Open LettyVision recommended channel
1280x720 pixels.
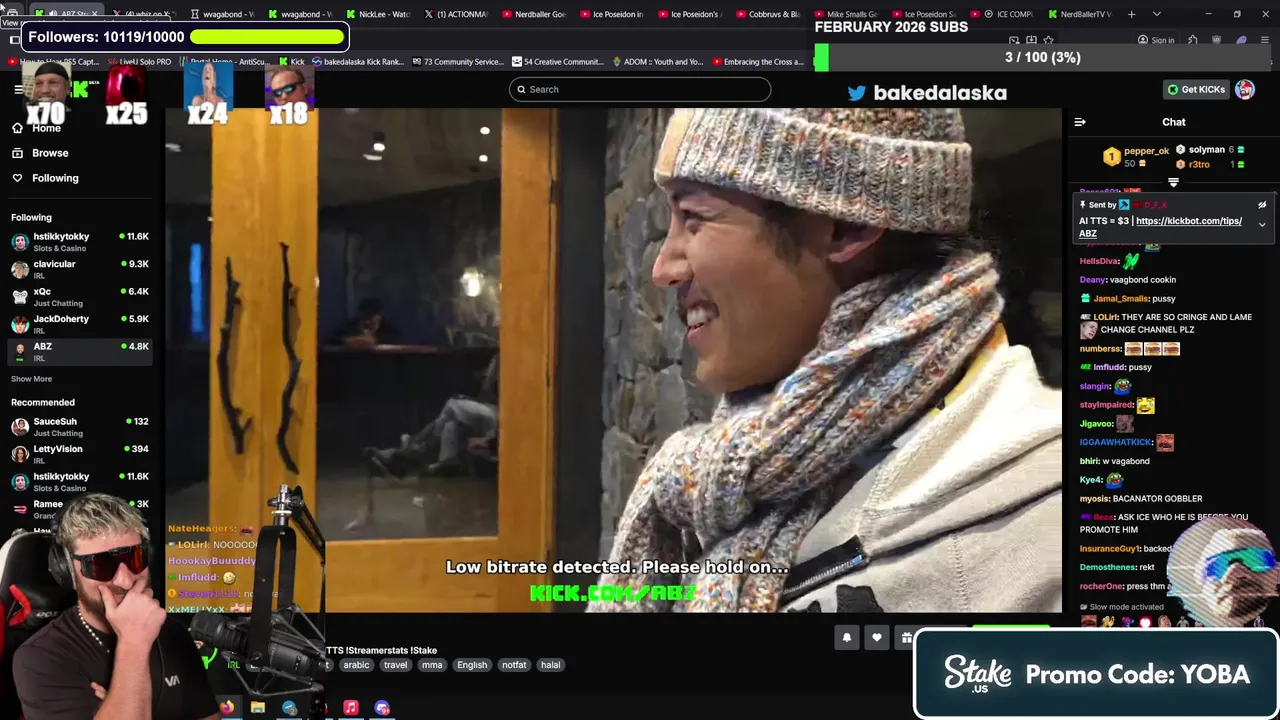[x=80, y=454]
